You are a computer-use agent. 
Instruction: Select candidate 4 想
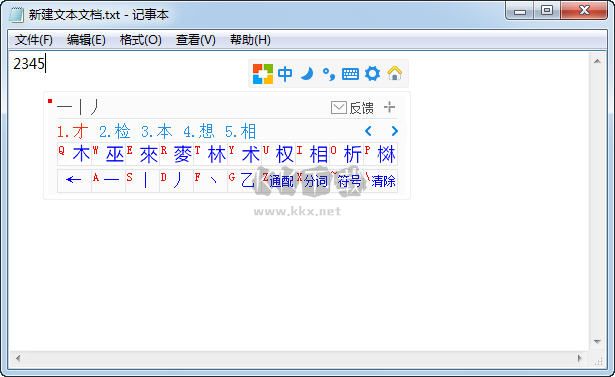[199, 131]
